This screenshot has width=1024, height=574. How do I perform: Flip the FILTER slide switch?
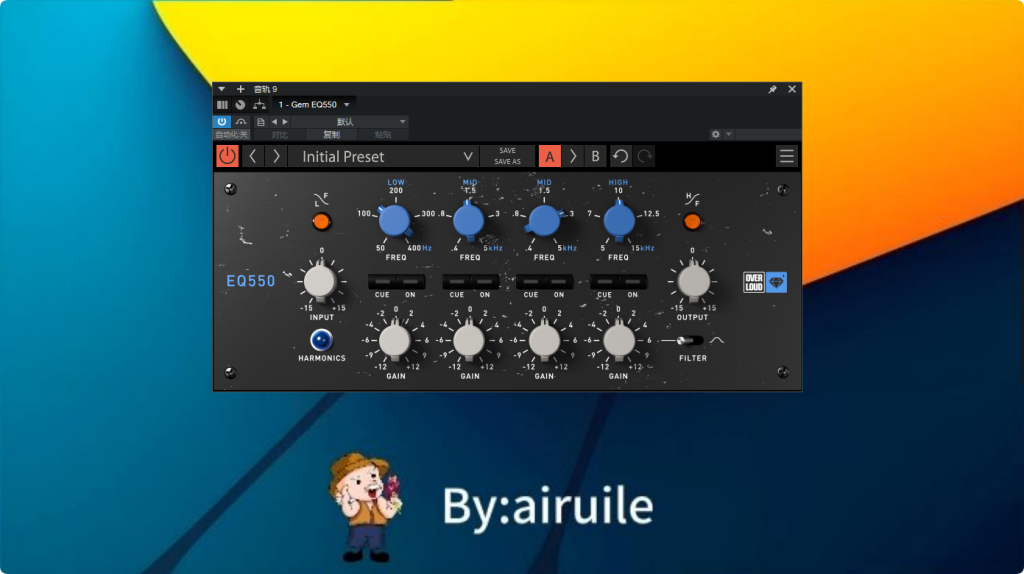pyautogui.click(x=689, y=340)
